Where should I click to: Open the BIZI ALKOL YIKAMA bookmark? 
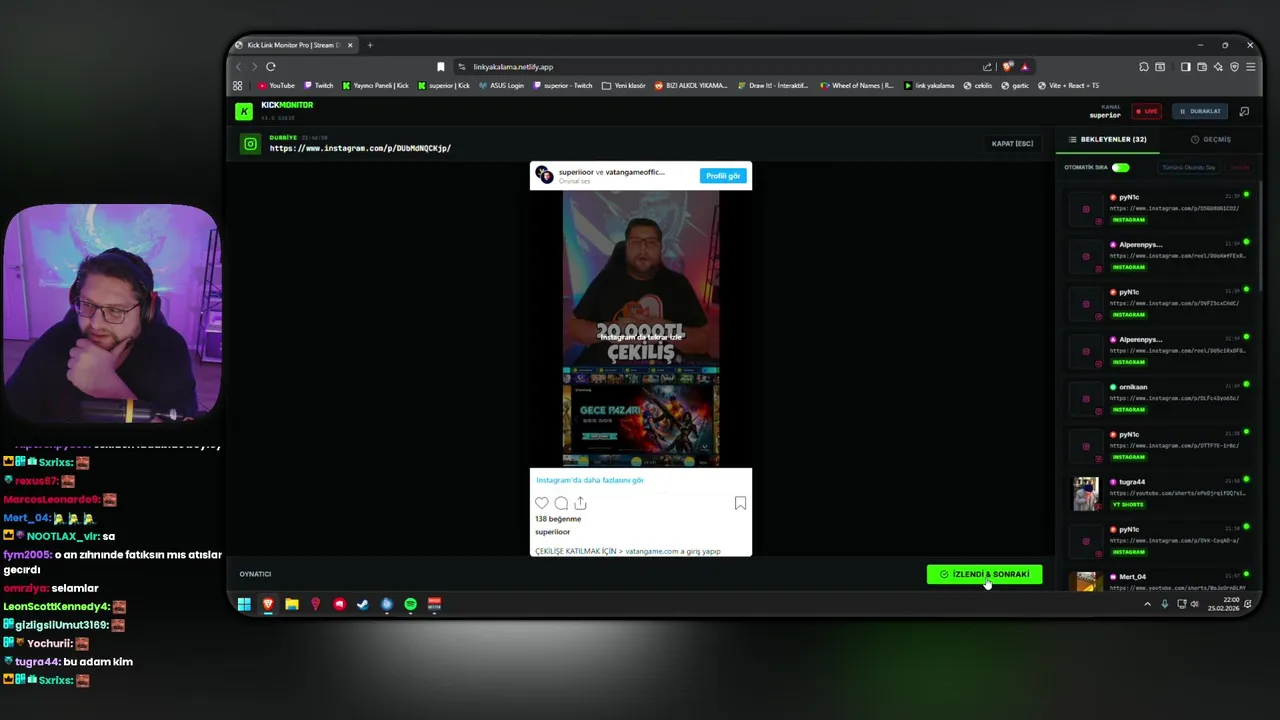[691, 85]
